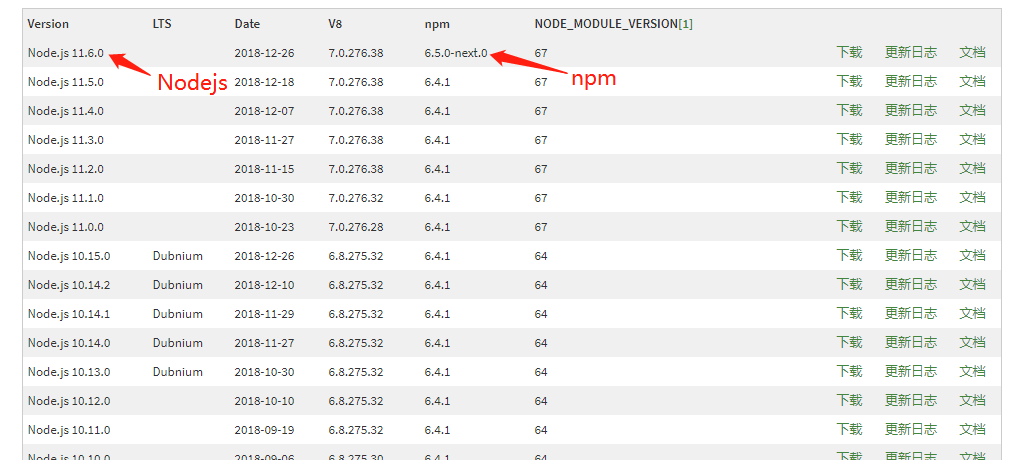Open 下载 link for Node.js 11.0.0

point(849,227)
